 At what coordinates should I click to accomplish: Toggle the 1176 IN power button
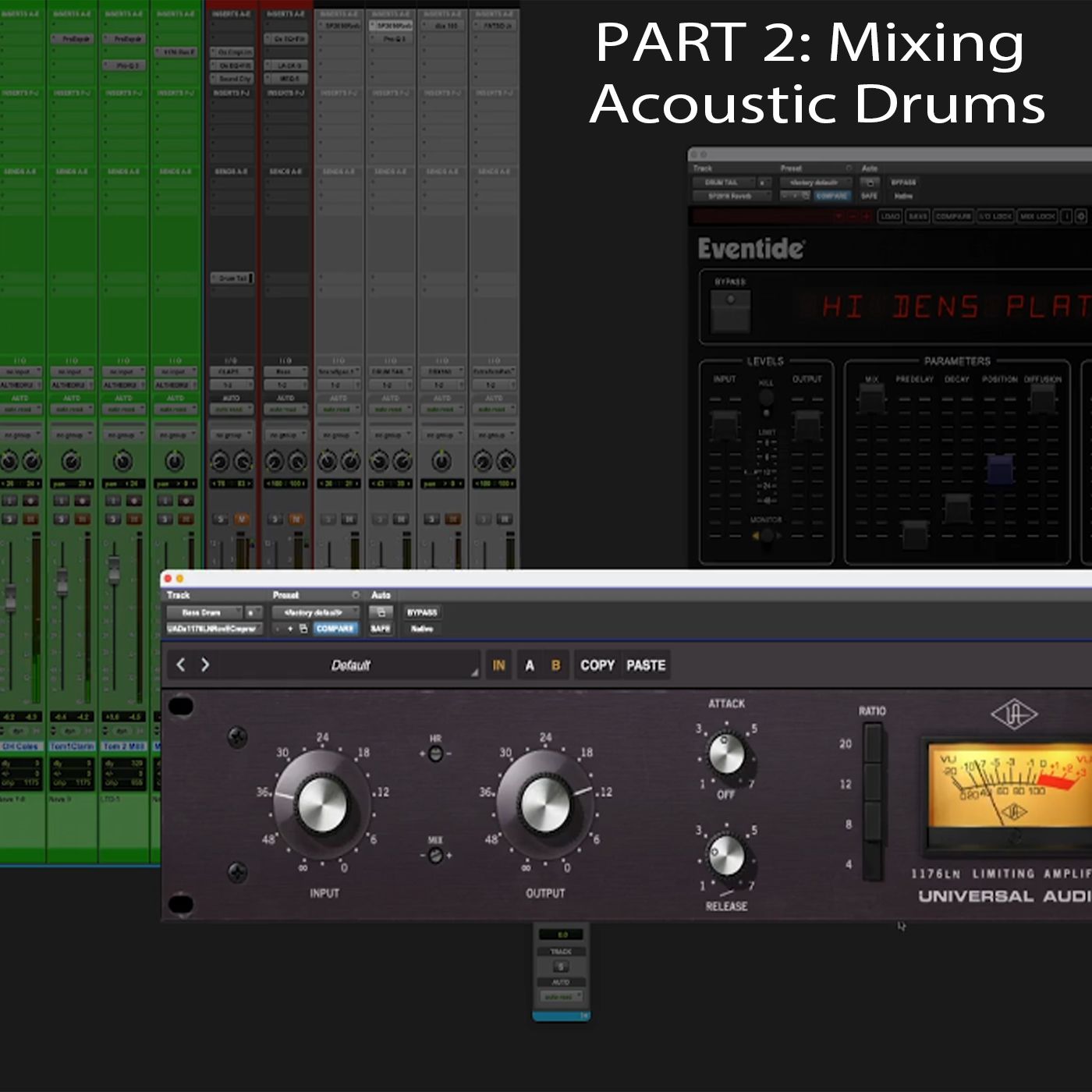498,665
